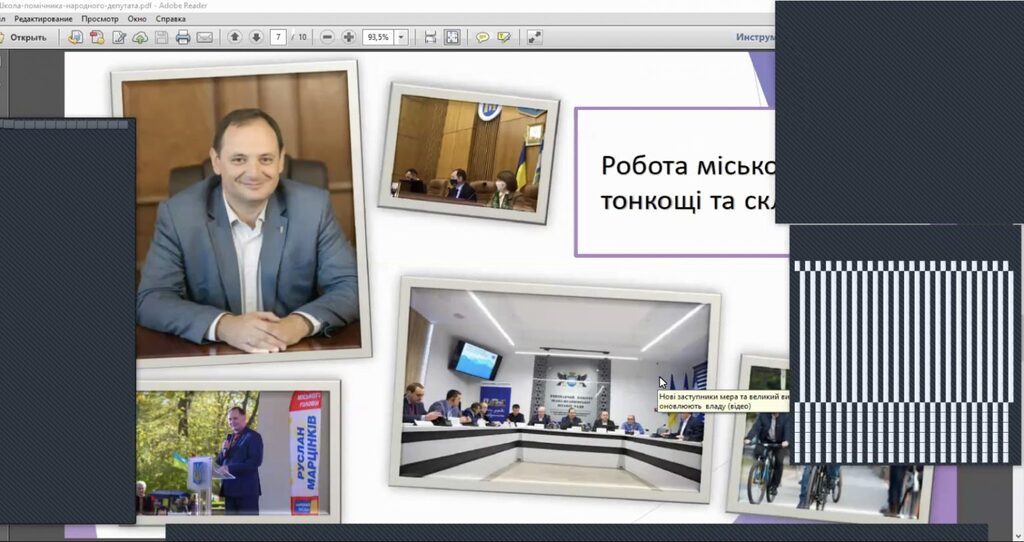Viewport: 1024px width, 542px height.
Task: Toggle fit one full page view
Action: [452, 37]
